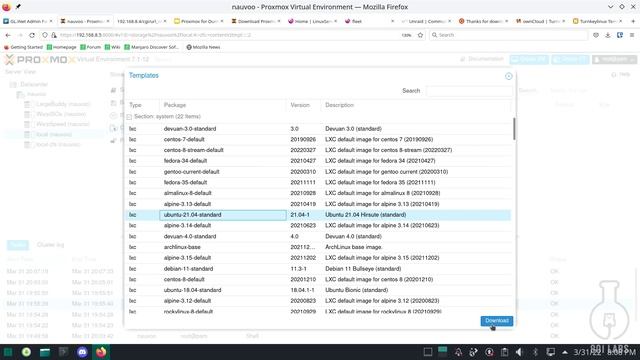Open the Mozilla News bookmark

(203, 47)
